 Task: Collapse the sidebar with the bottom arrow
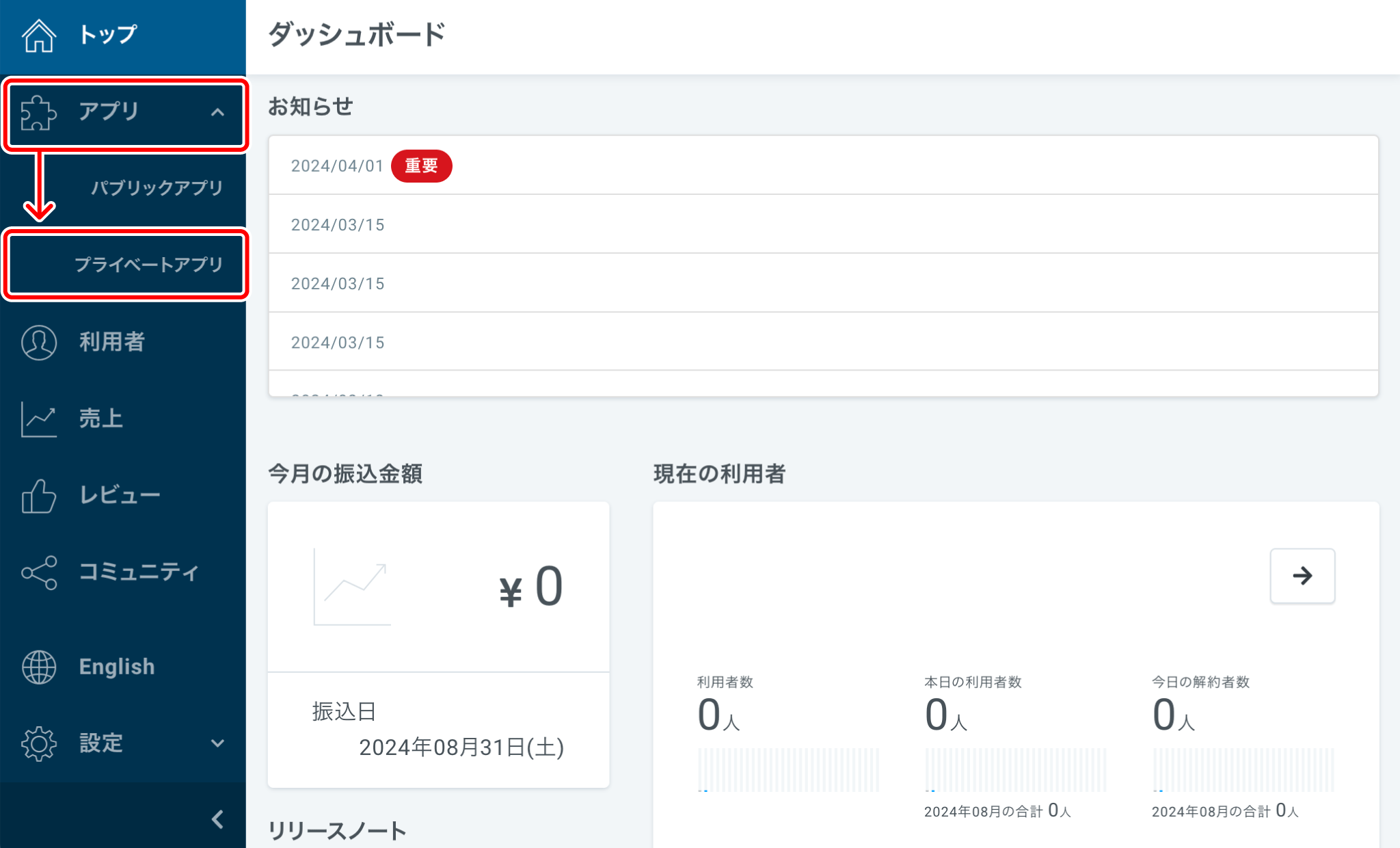click(217, 819)
